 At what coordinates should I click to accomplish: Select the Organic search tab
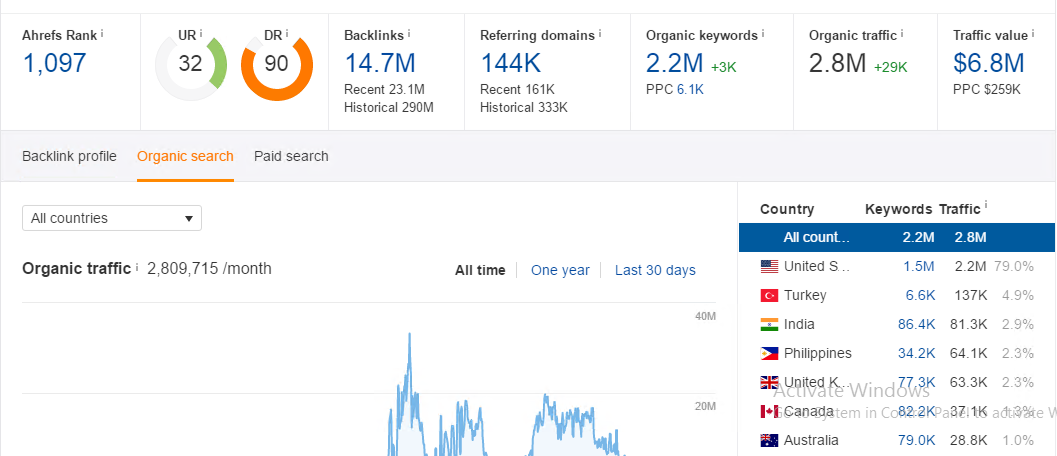185,156
